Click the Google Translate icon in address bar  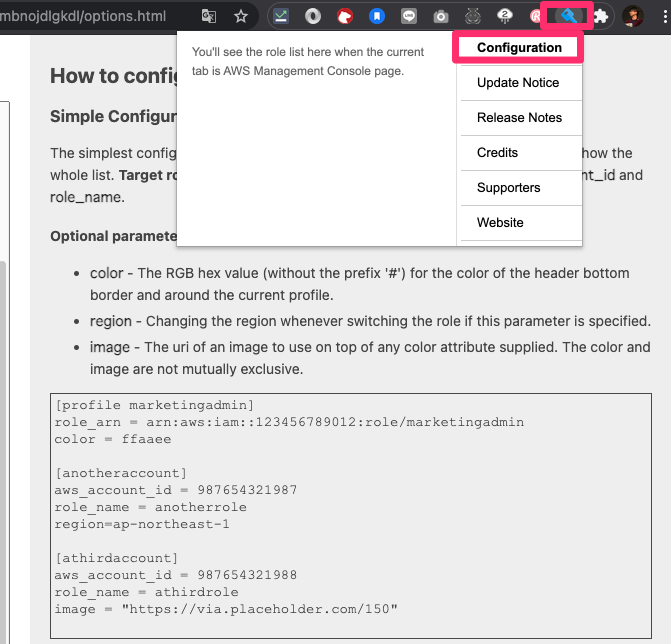click(x=208, y=16)
